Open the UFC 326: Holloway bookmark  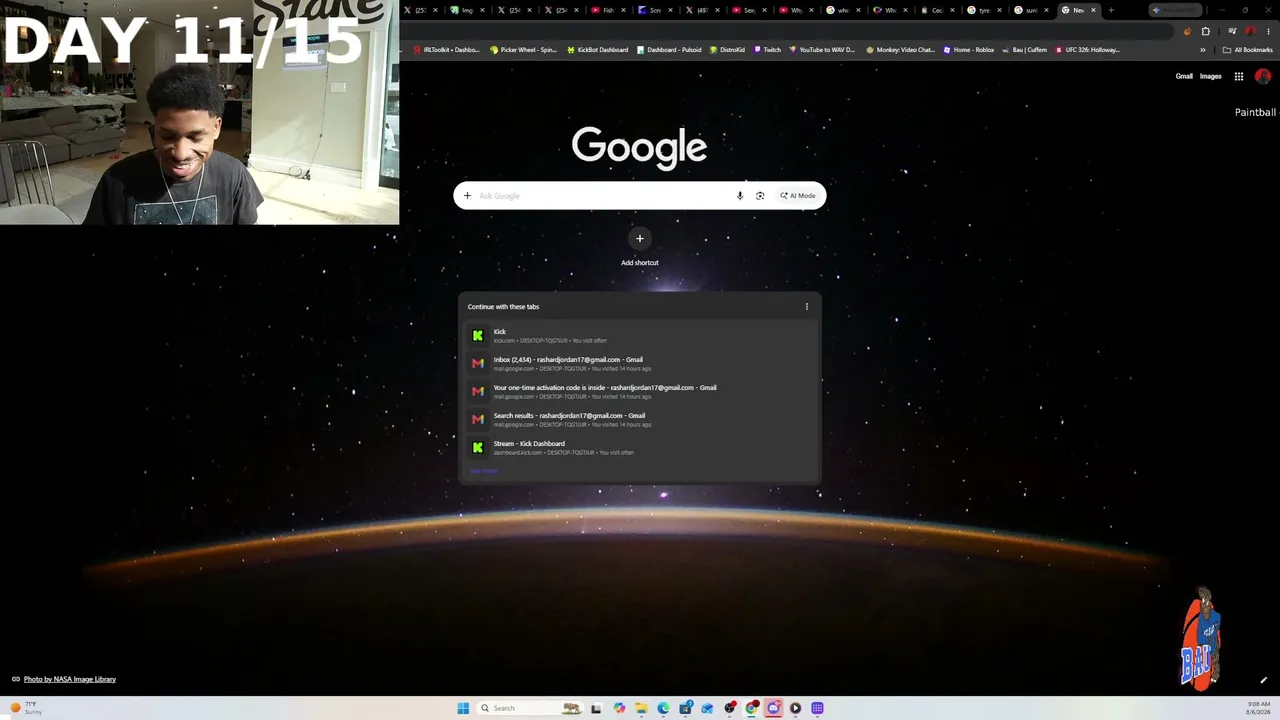click(x=1087, y=50)
